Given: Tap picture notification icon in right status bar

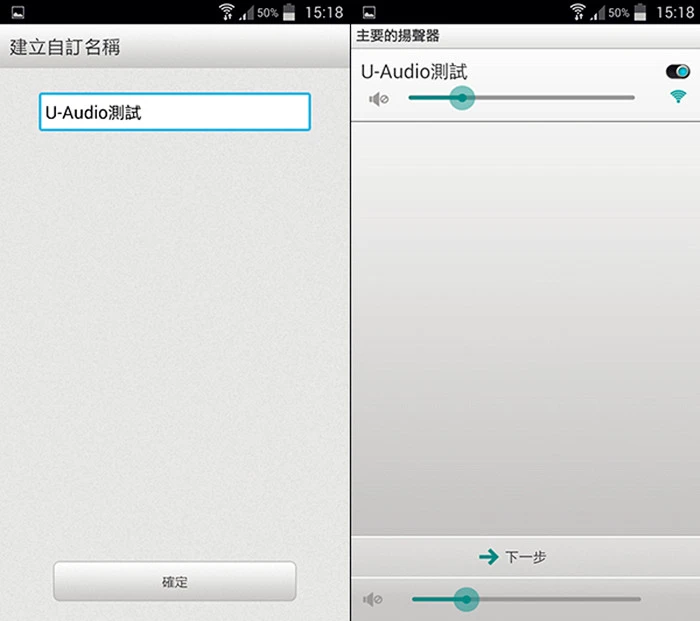Looking at the screenshot, I should point(369,13).
